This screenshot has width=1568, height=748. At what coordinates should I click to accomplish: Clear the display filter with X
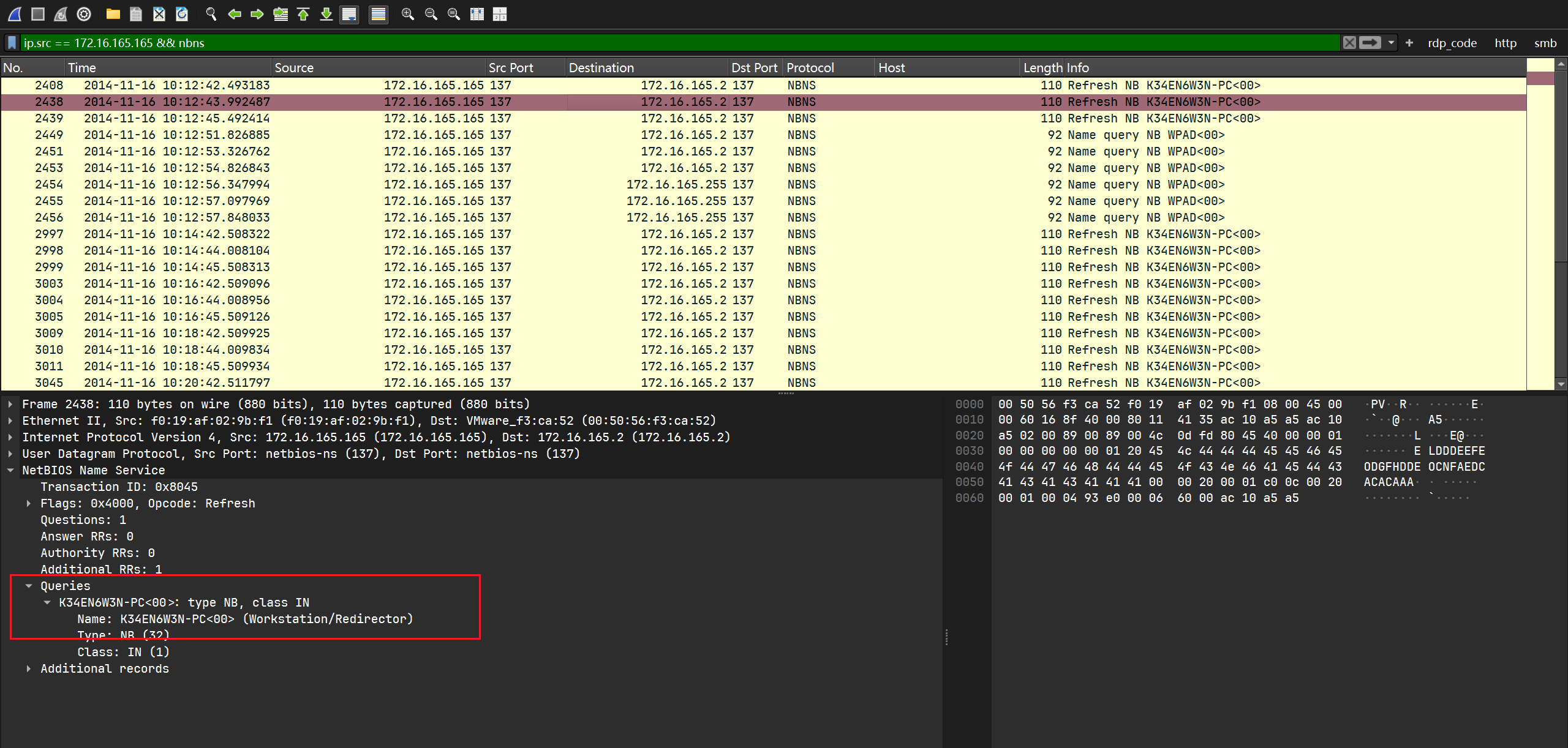[x=1349, y=43]
